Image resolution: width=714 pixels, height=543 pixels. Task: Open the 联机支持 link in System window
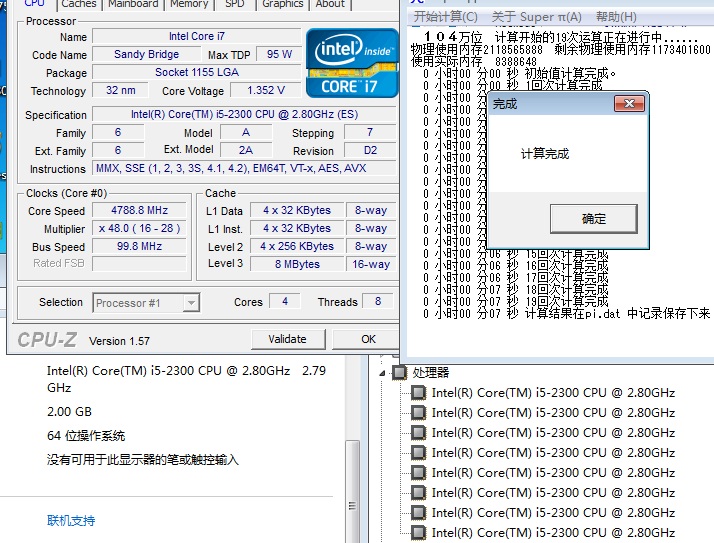click(71, 520)
